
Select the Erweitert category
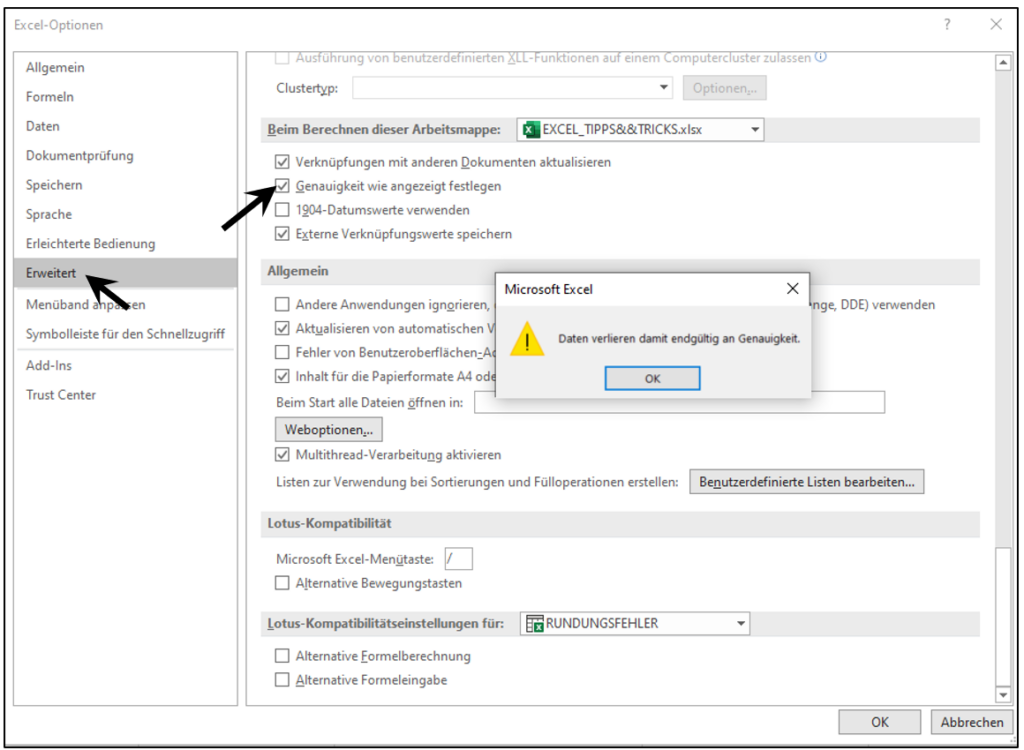[125, 273]
